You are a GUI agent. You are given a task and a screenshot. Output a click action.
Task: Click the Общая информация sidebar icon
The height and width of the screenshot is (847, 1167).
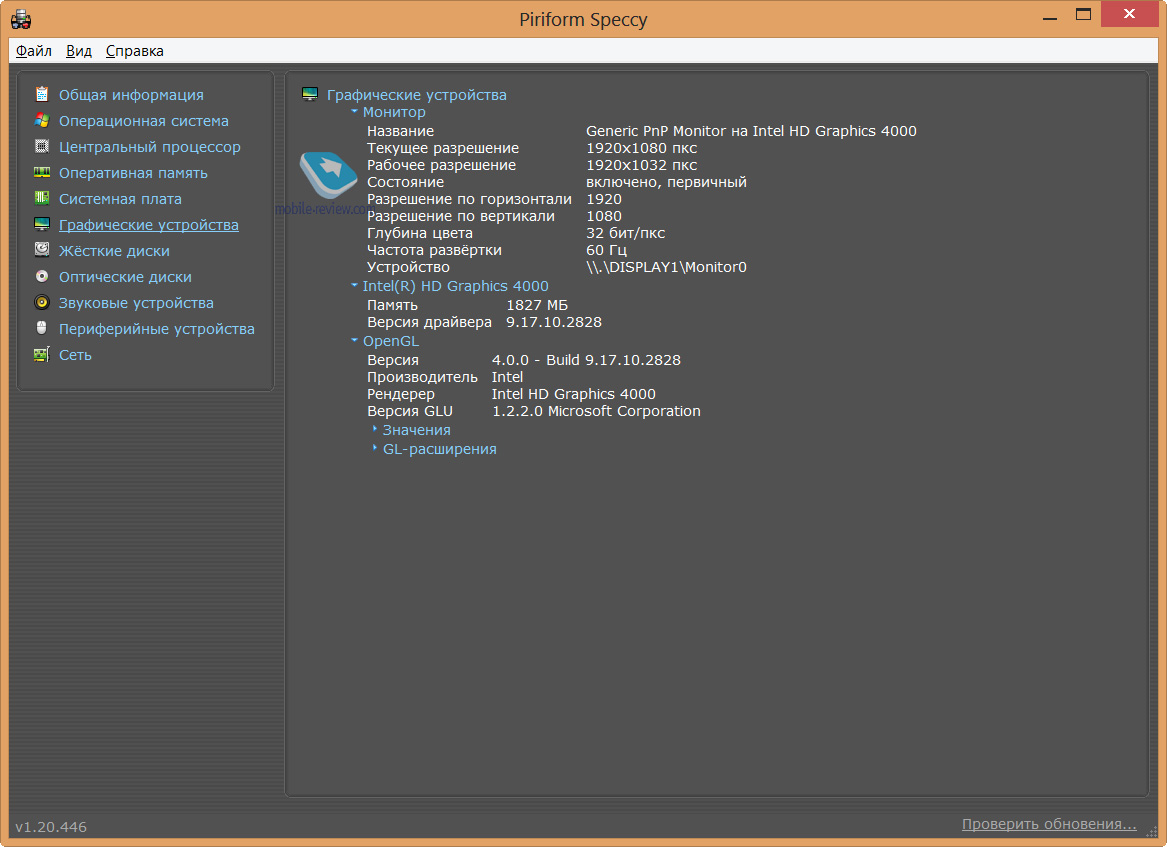pos(42,95)
